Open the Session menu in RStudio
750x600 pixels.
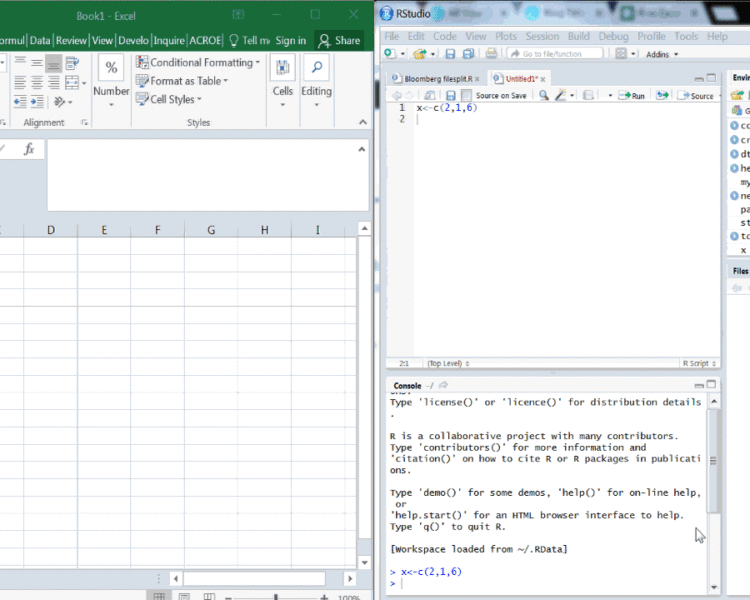[x=542, y=36]
